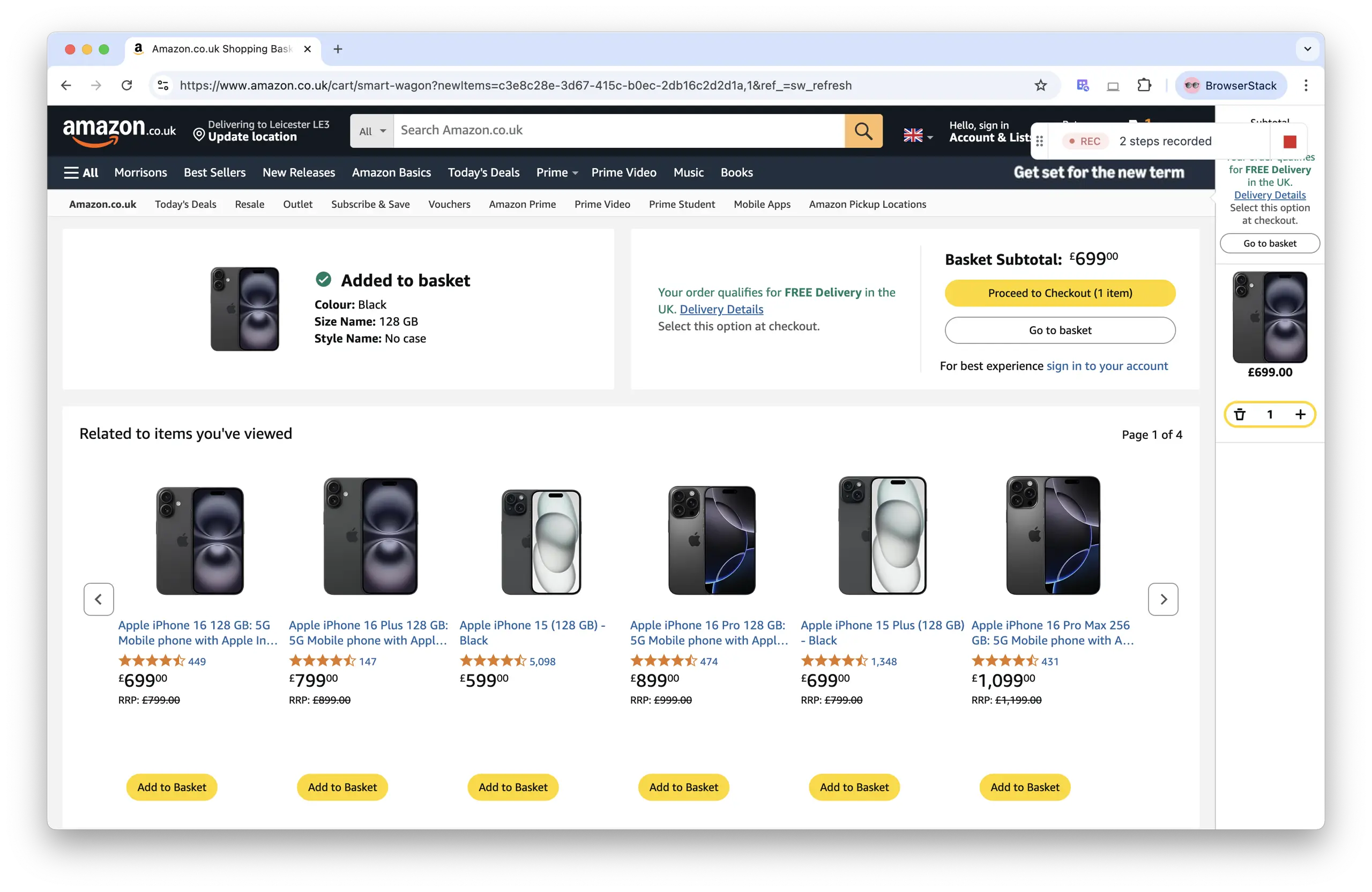
Task: Open the UK flag language dropdown
Action: [x=918, y=136]
